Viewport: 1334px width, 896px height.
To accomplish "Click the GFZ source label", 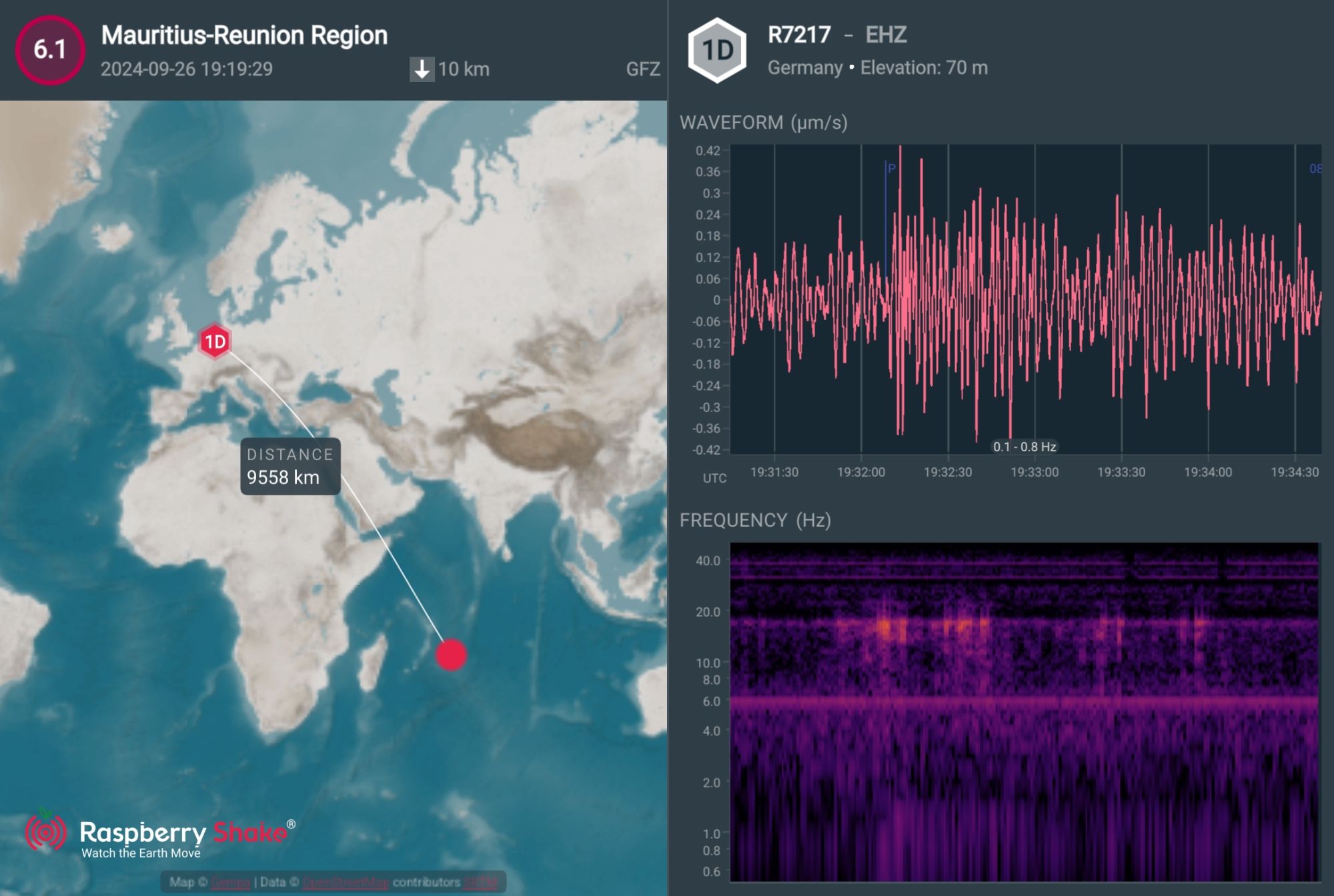I will pyautogui.click(x=643, y=69).
